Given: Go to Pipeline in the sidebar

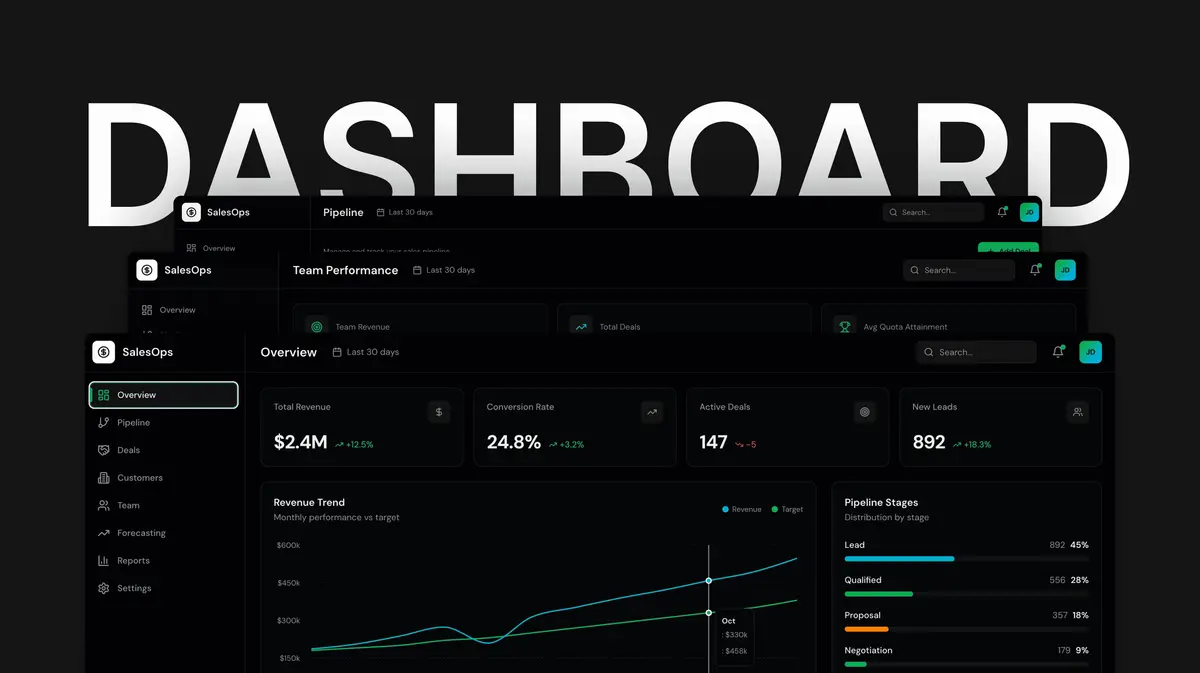Looking at the screenshot, I should (133, 423).
